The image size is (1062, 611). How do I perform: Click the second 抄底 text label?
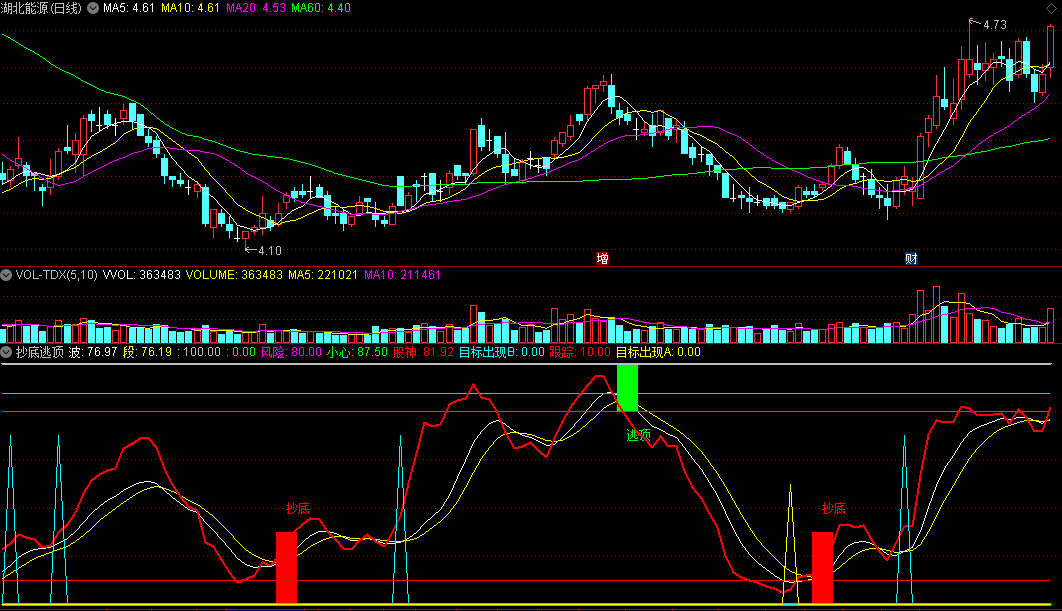click(834, 508)
